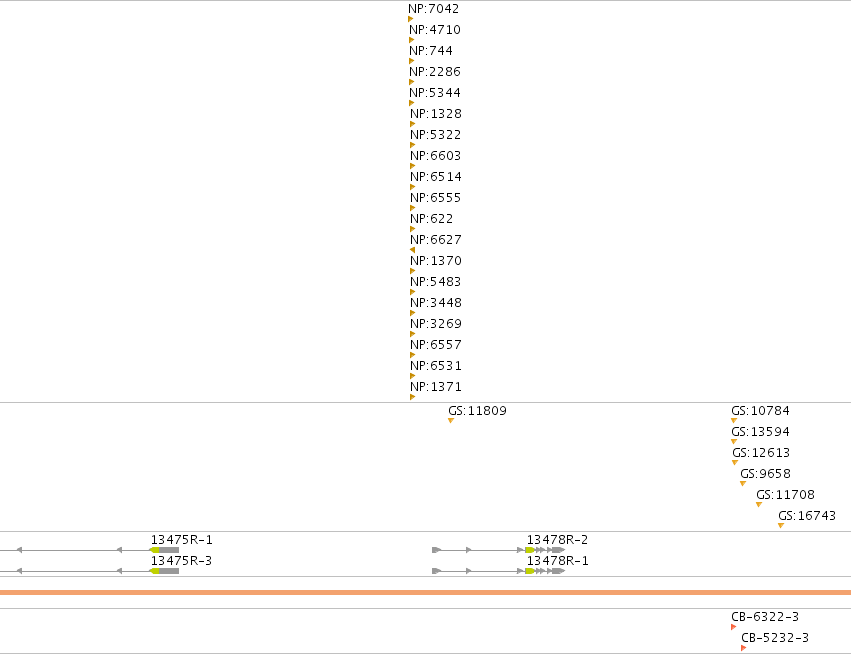Select the NP:5322 label
Image resolution: width=851 pixels, height=654 pixels.
436,135
